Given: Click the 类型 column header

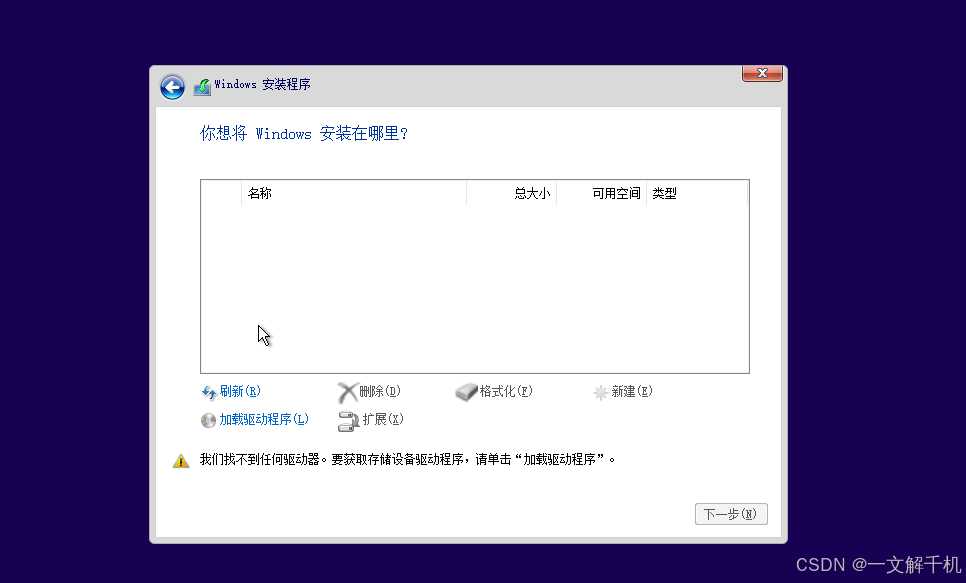Looking at the screenshot, I should pos(665,193).
